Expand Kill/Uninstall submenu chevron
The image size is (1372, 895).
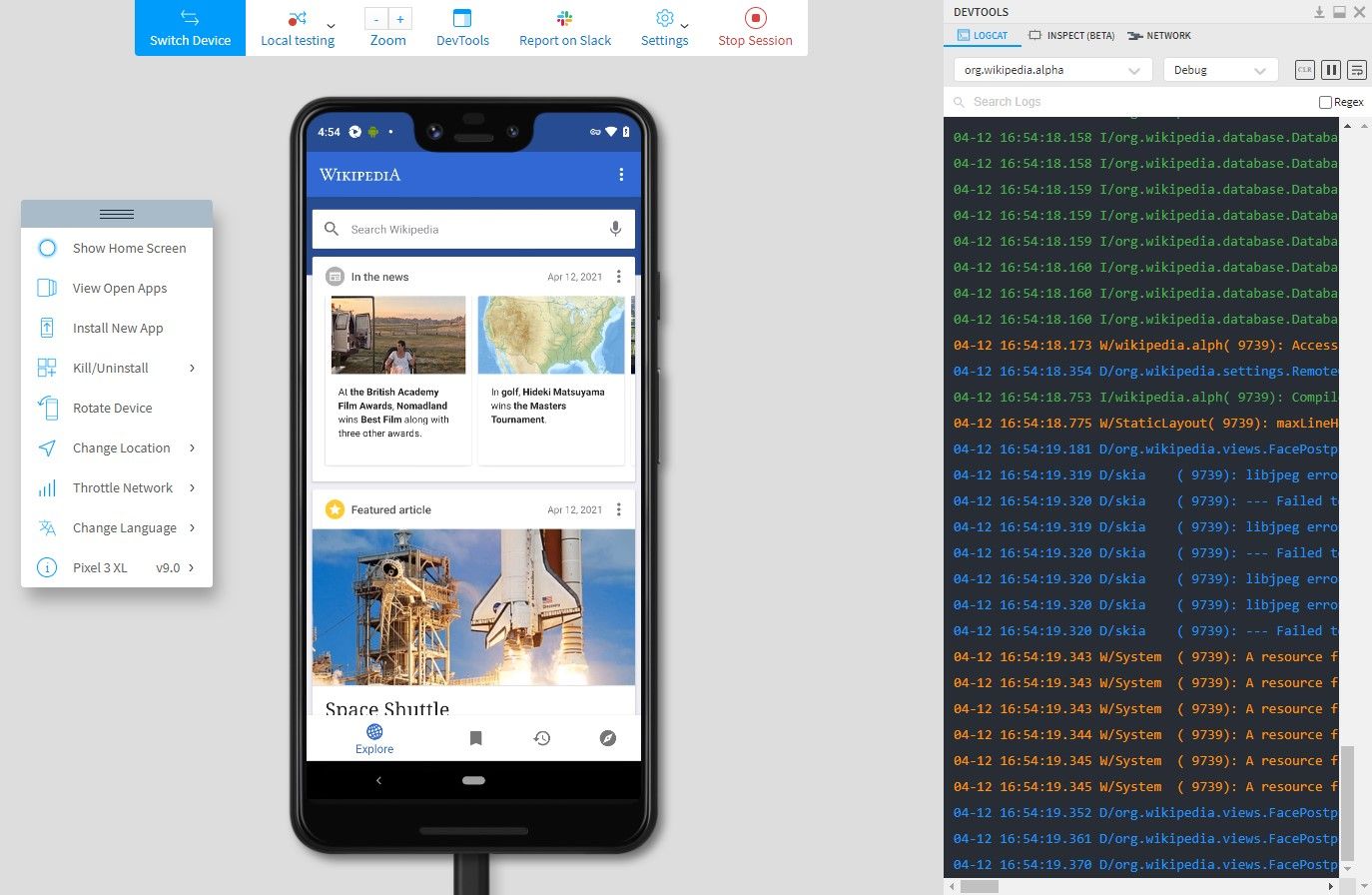coord(193,368)
